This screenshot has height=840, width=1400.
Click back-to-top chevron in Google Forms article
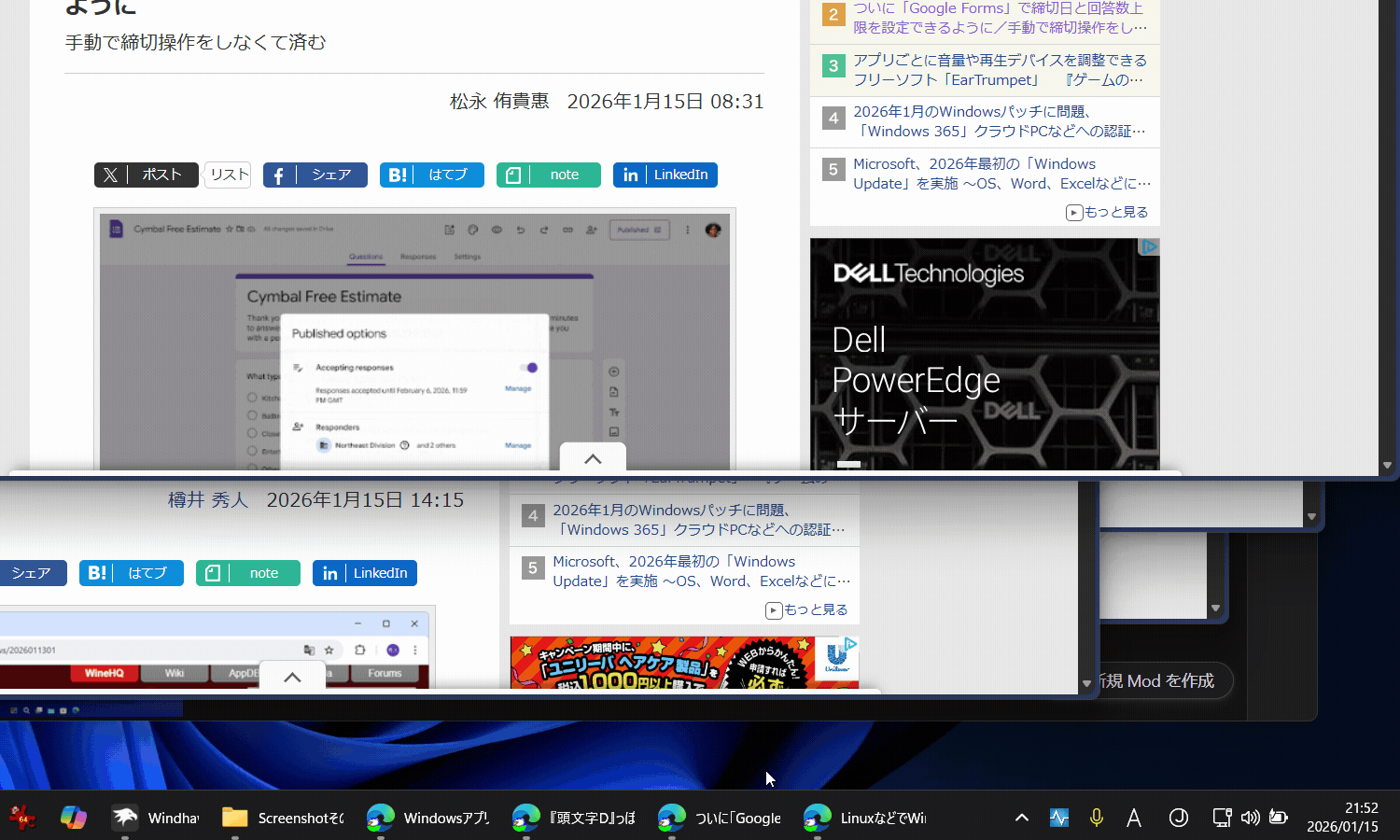pyautogui.click(x=593, y=458)
